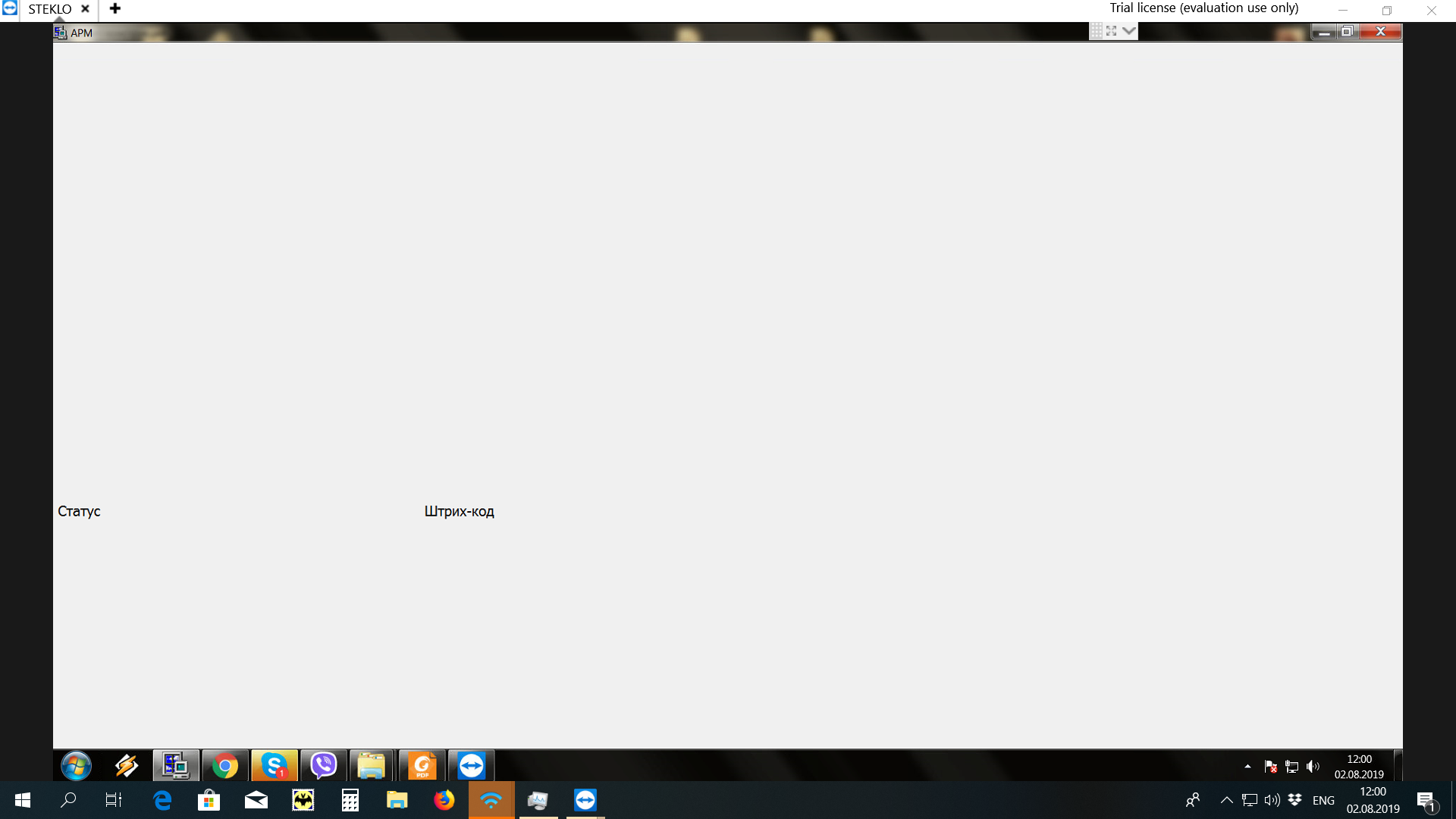Open Foxit PDF on remote taskbar

tap(422, 766)
